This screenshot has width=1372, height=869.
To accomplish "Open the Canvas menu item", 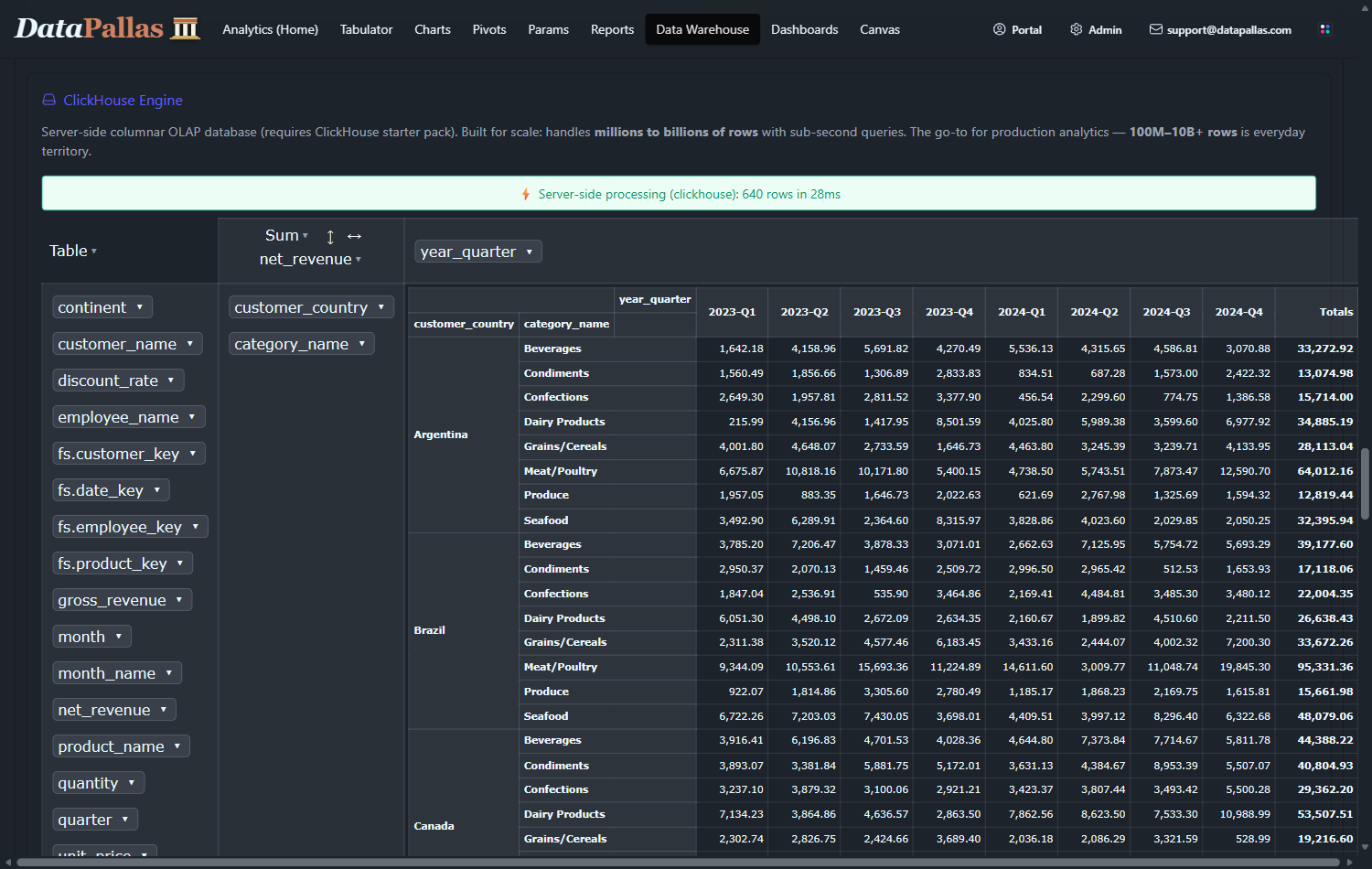I will click(x=880, y=29).
